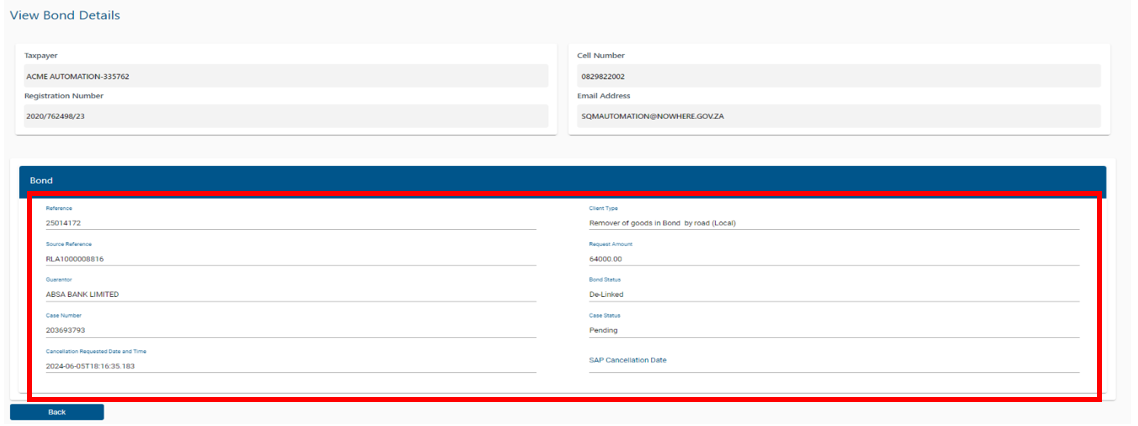Click the Bond Status field De-Linked
The image size is (1138, 426).
point(833,294)
